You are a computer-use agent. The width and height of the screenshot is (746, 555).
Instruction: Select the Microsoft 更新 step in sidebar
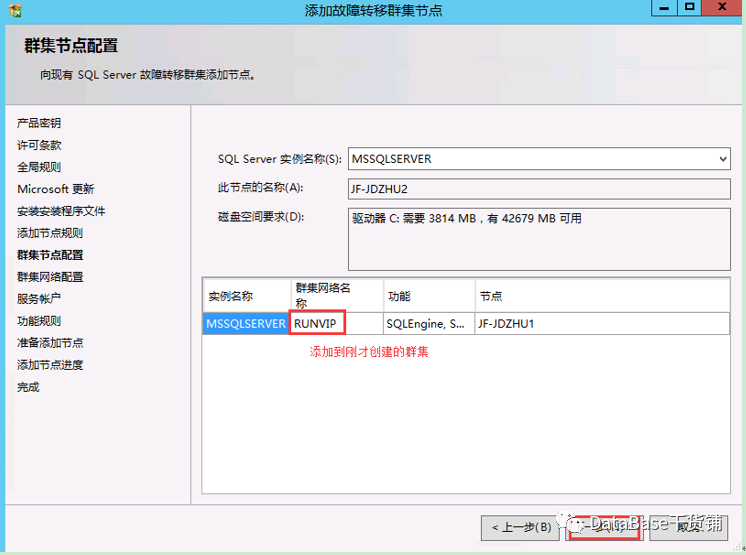click(x=56, y=189)
